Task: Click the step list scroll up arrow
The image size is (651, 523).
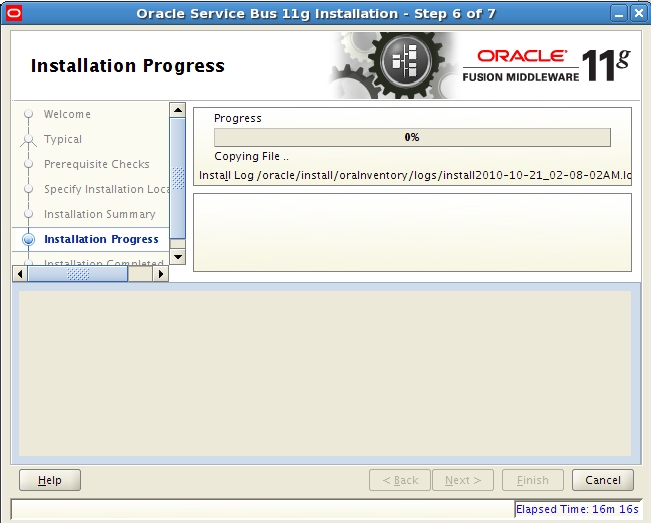Action: (178, 110)
